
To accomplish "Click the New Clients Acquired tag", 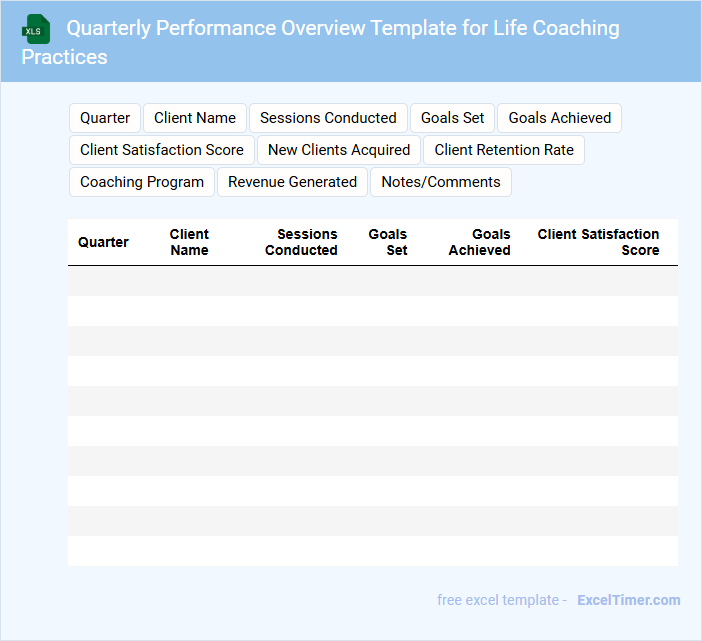I will point(339,150).
